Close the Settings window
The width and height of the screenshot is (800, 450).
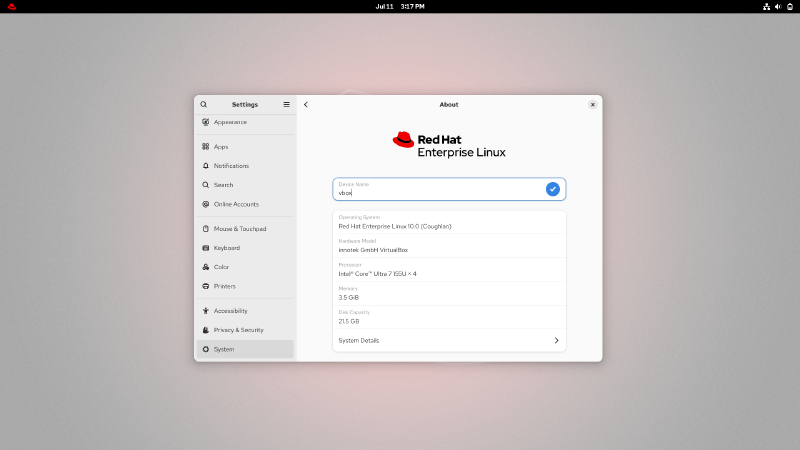[592, 104]
